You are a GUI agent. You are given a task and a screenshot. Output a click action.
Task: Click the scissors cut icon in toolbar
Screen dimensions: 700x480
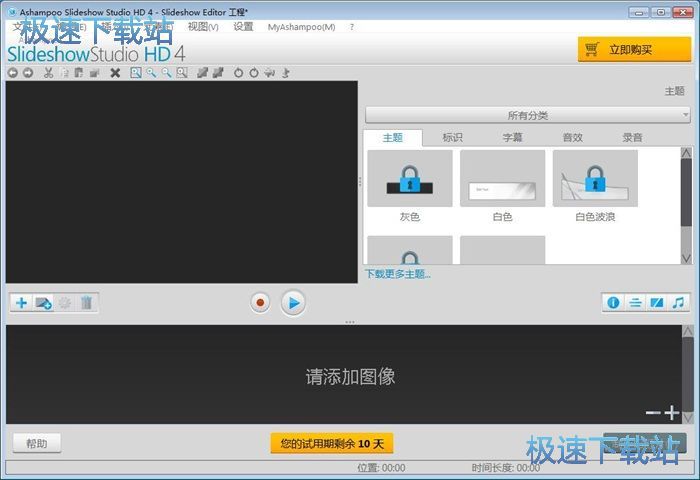click(47, 73)
